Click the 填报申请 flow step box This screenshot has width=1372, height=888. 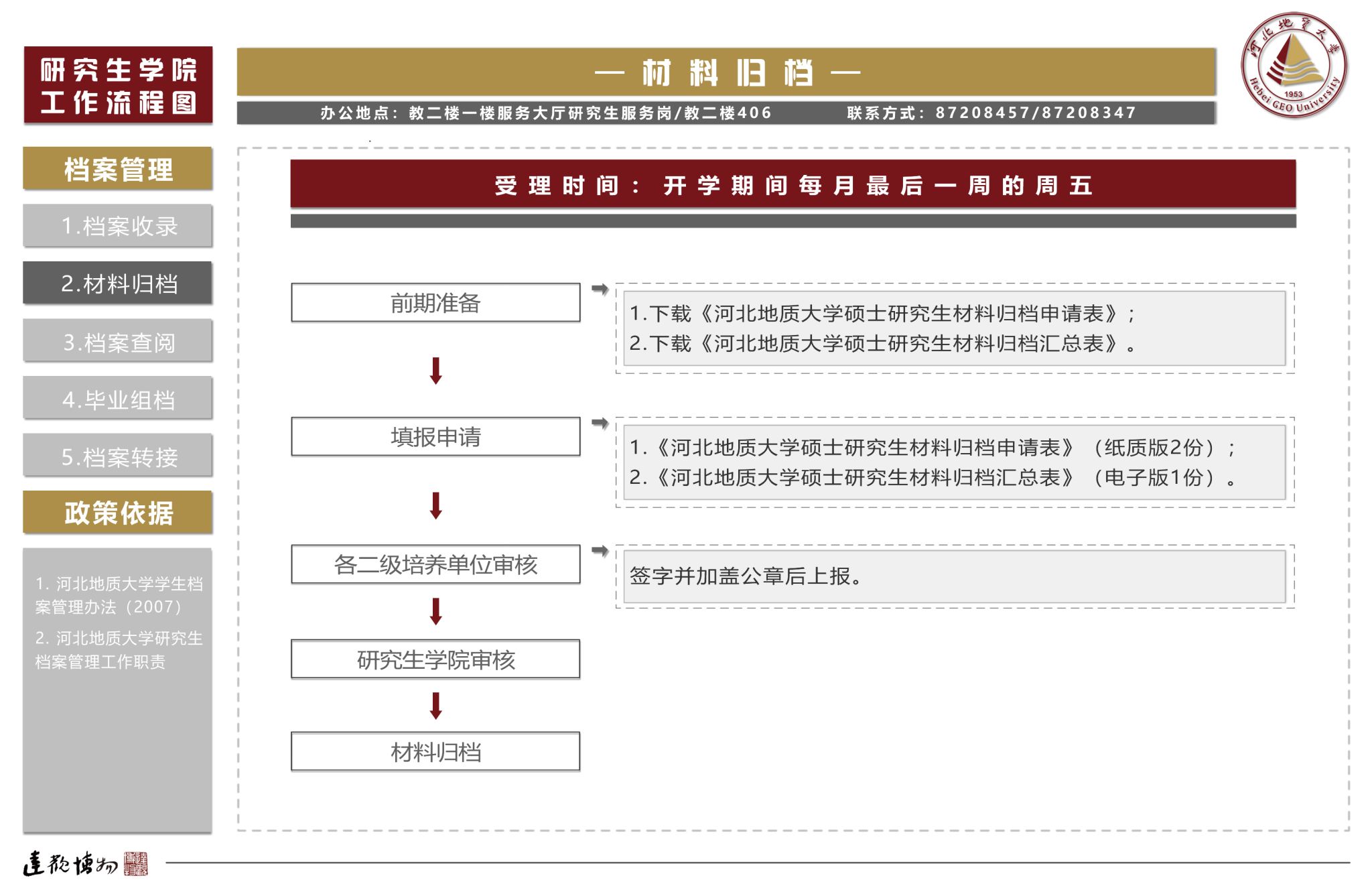(435, 437)
